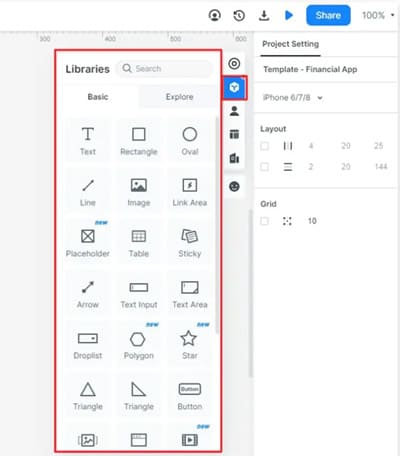Select the Text Area component
The width and height of the screenshot is (400, 456).
[x=190, y=294]
